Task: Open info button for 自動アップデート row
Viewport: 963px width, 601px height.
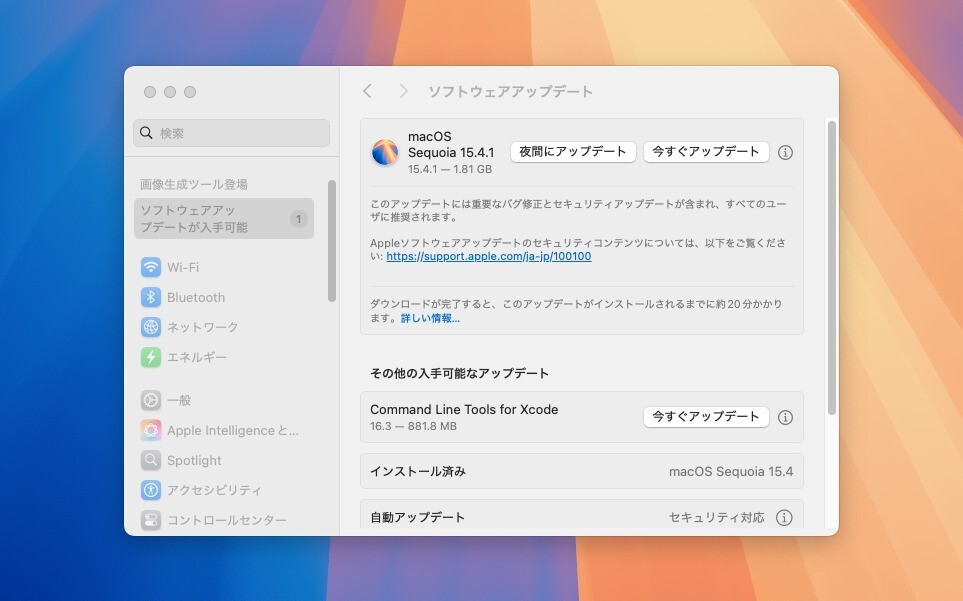Action: tap(784, 518)
